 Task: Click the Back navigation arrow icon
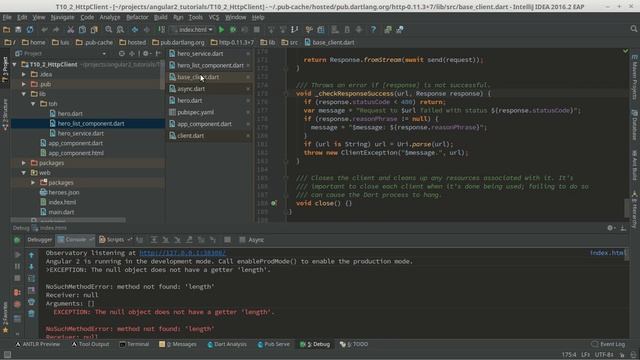tap(135, 29)
